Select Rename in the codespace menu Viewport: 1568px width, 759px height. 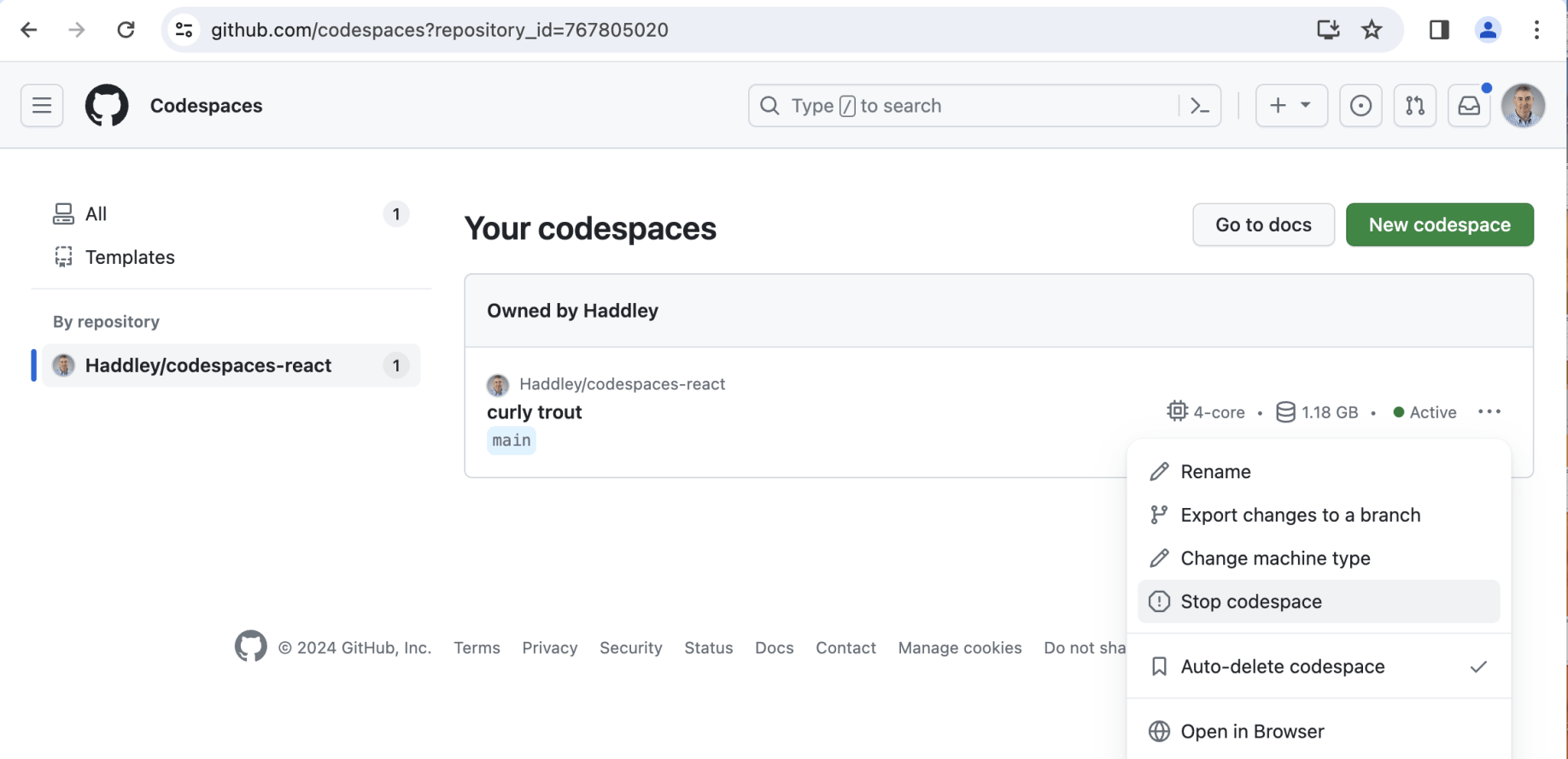(1215, 471)
